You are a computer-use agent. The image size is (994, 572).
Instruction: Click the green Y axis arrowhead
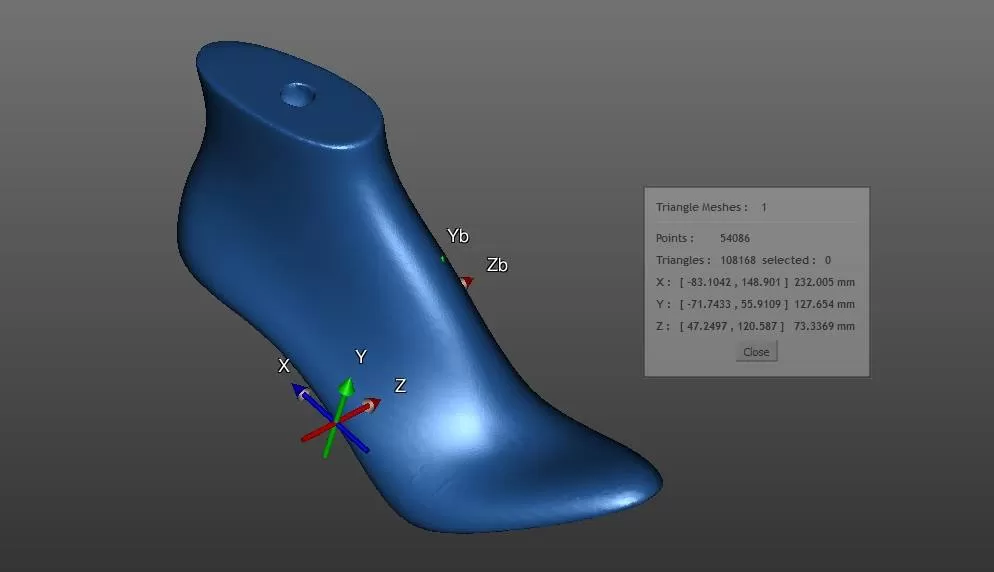point(346,385)
